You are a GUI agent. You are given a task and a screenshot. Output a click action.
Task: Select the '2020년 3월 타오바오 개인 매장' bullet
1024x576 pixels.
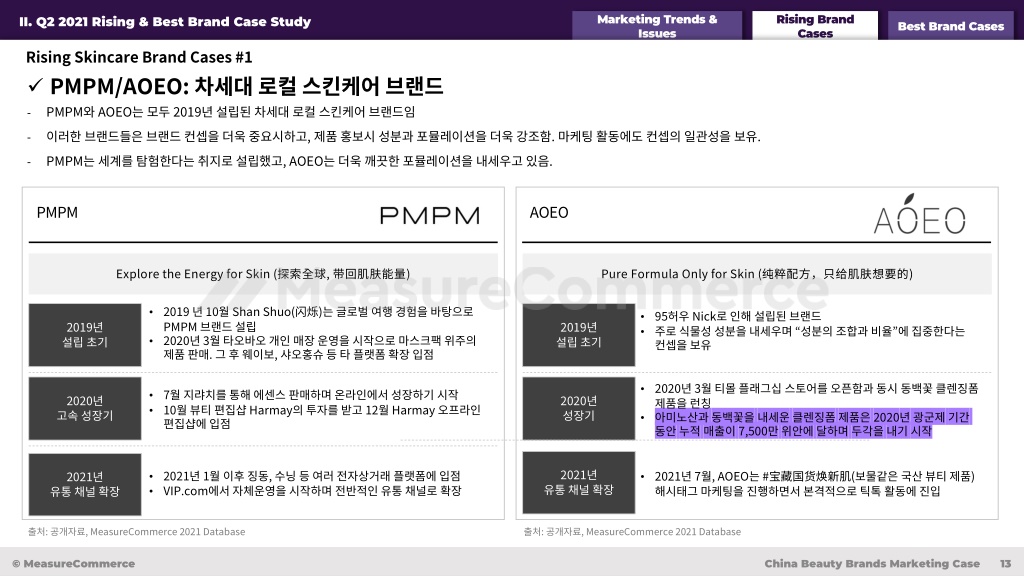pyautogui.click(x=320, y=347)
